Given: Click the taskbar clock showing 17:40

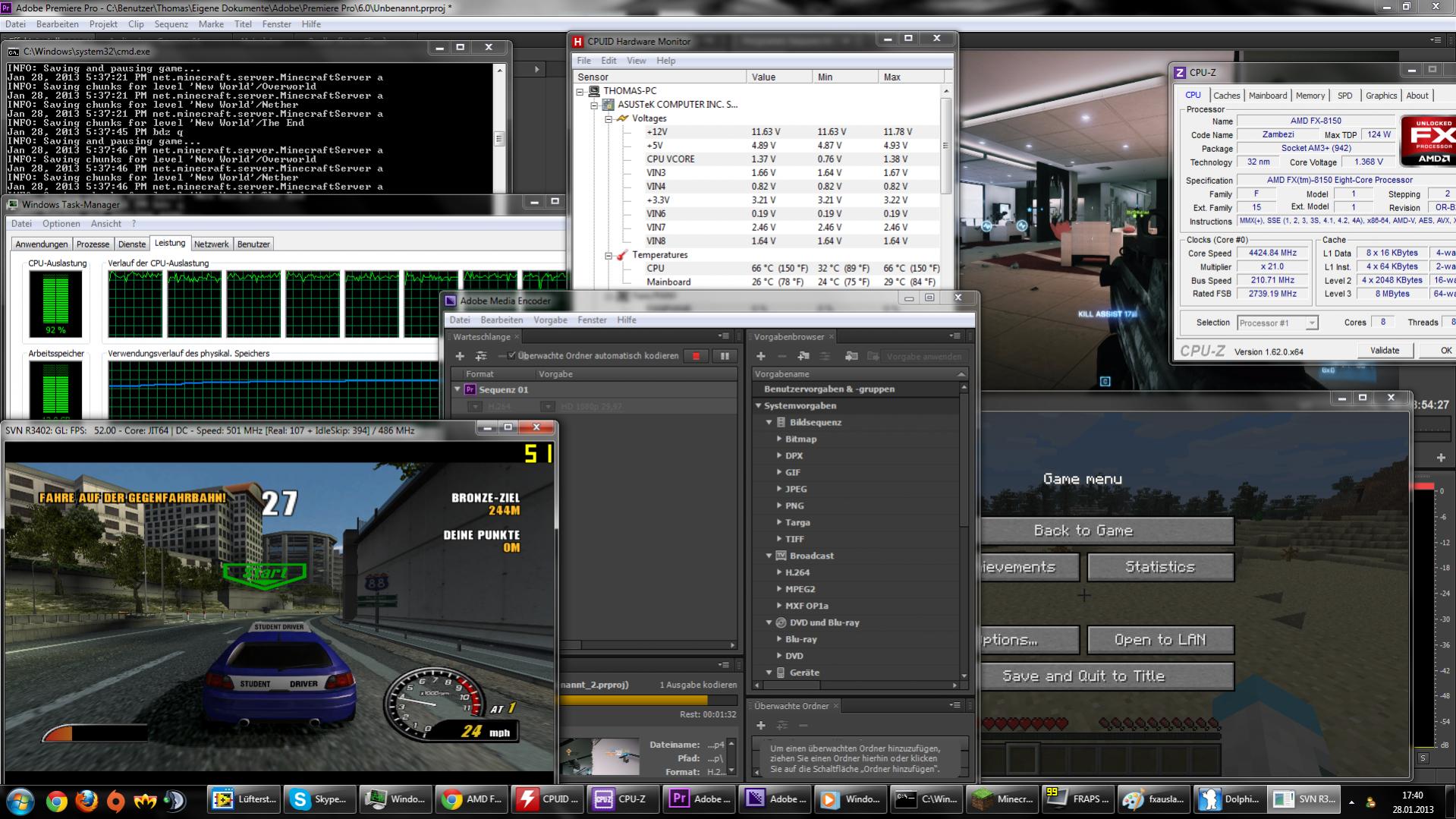Looking at the screenshot, I should (1412, 795).
